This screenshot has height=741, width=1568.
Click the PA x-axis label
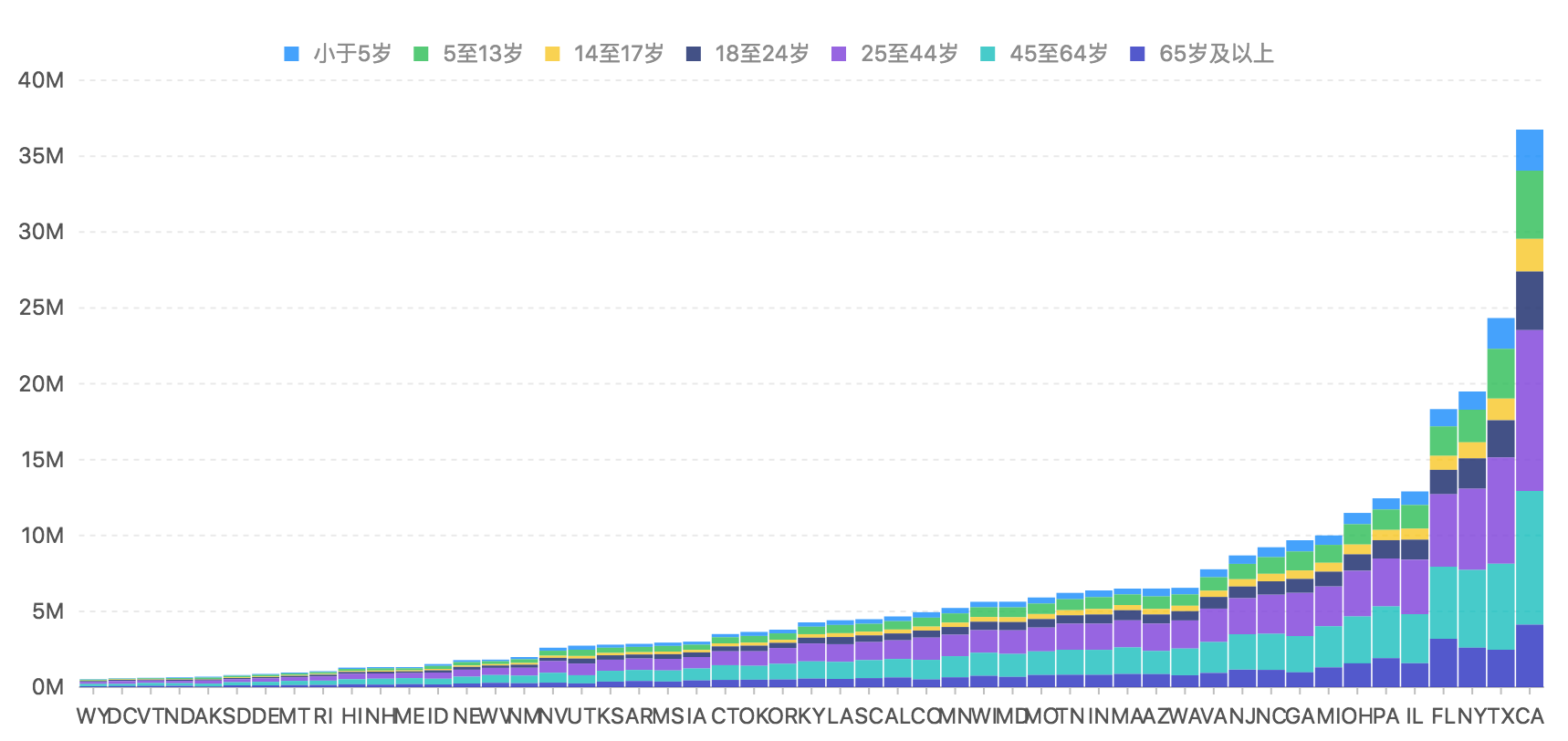pyautogui.click(x=1386, y=716)
